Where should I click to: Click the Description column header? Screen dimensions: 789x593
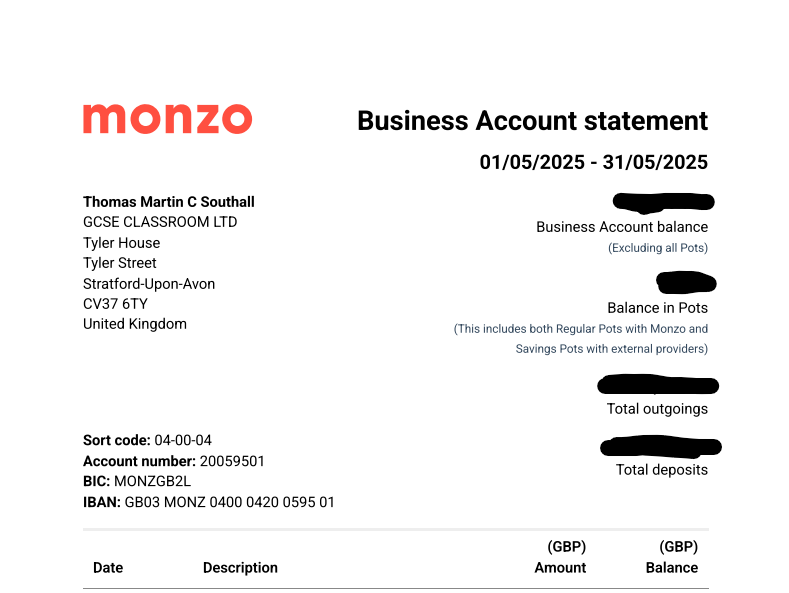[240, 568]
